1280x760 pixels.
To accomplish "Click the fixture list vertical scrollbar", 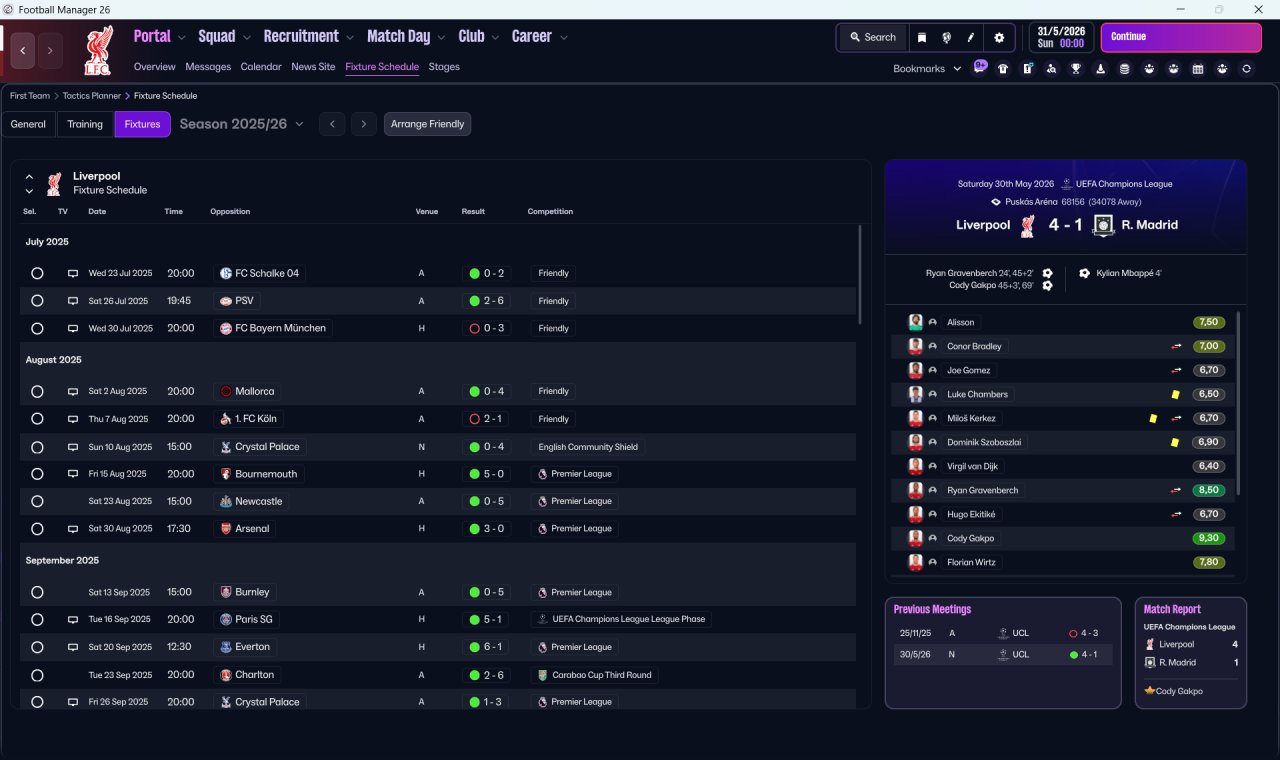I will [860, 274].
